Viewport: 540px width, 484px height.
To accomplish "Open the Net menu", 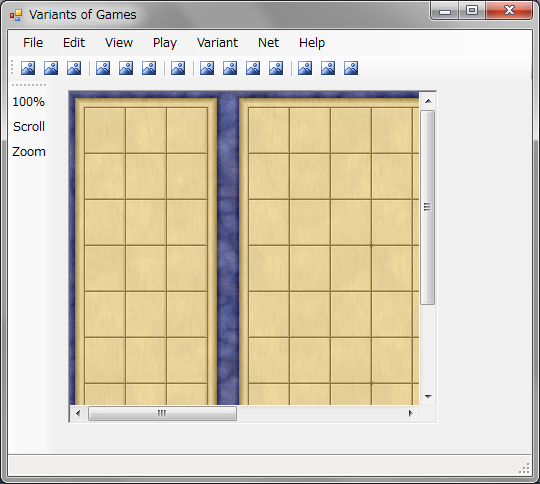I will point(268,43).
